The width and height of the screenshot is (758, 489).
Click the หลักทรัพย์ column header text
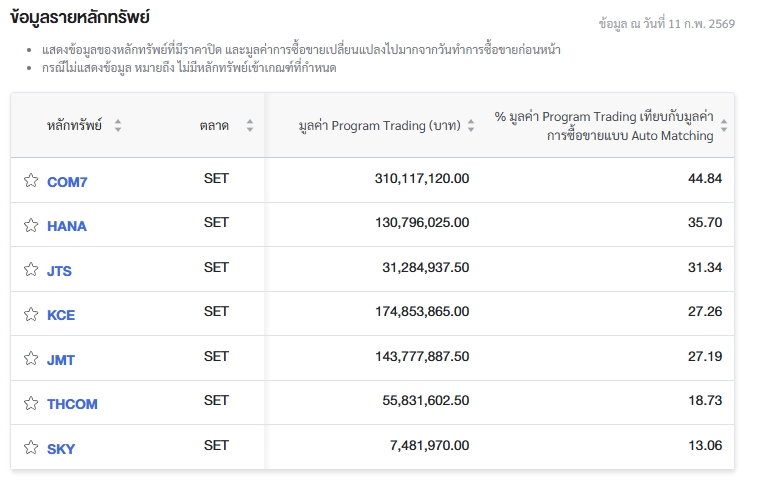[74, 126]
